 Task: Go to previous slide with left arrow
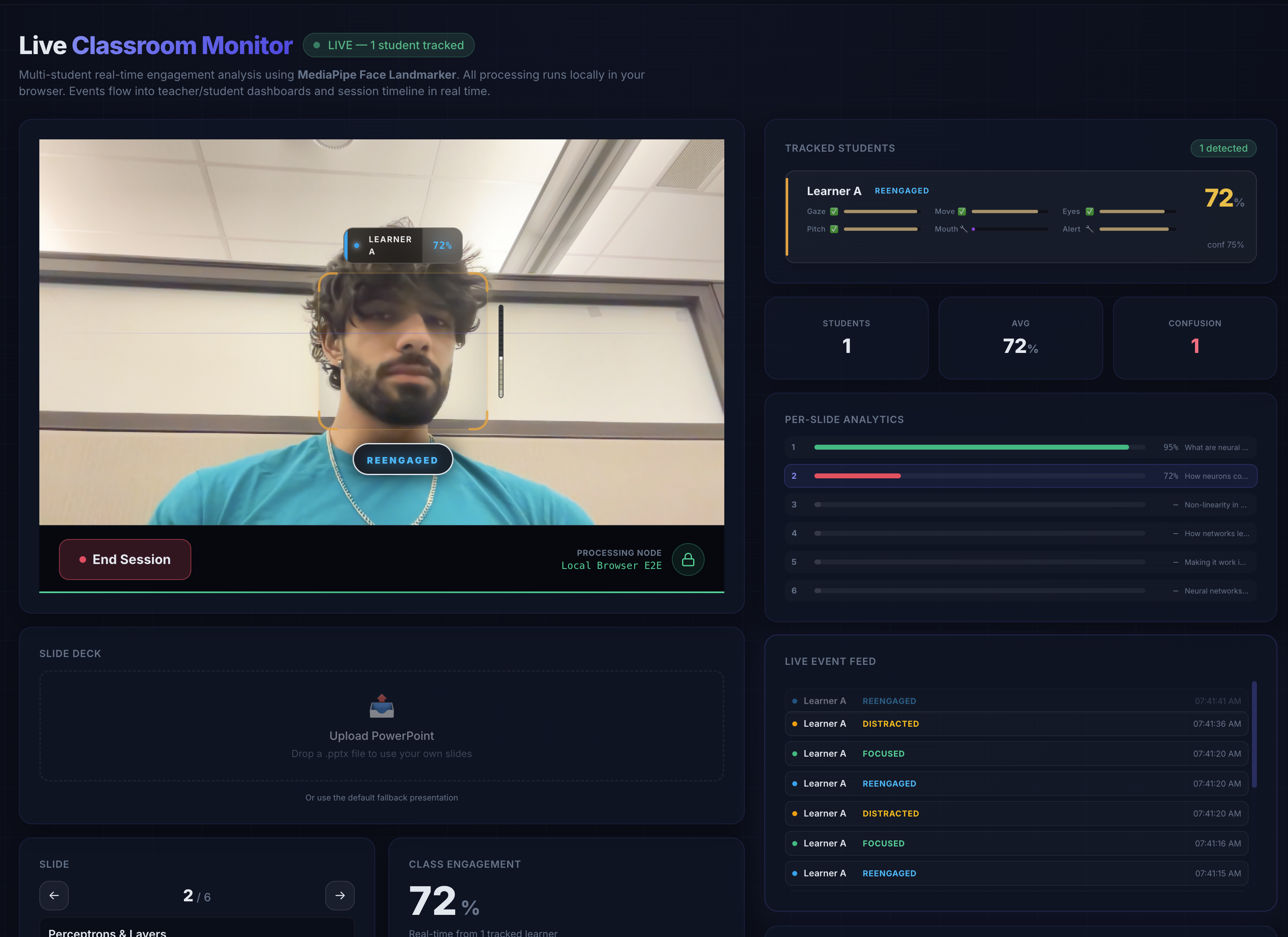point(54,896)
